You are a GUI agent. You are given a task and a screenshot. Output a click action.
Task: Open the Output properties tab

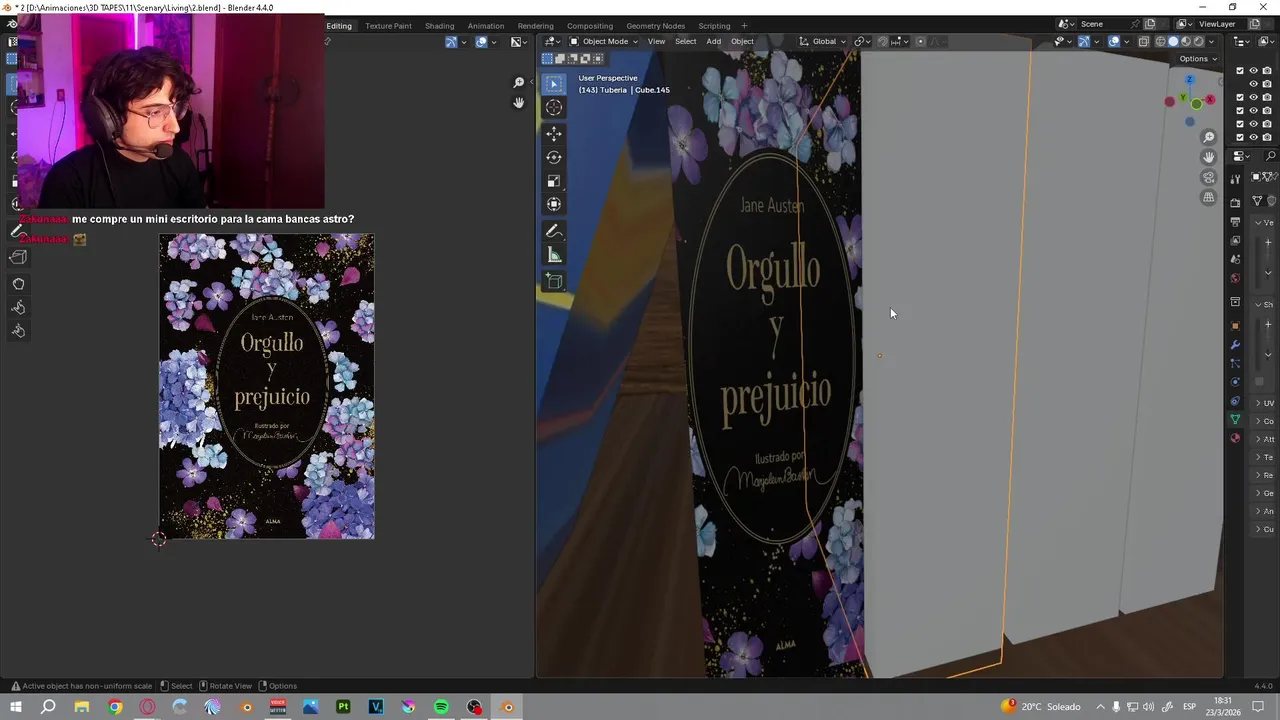tap(1235, 221)
